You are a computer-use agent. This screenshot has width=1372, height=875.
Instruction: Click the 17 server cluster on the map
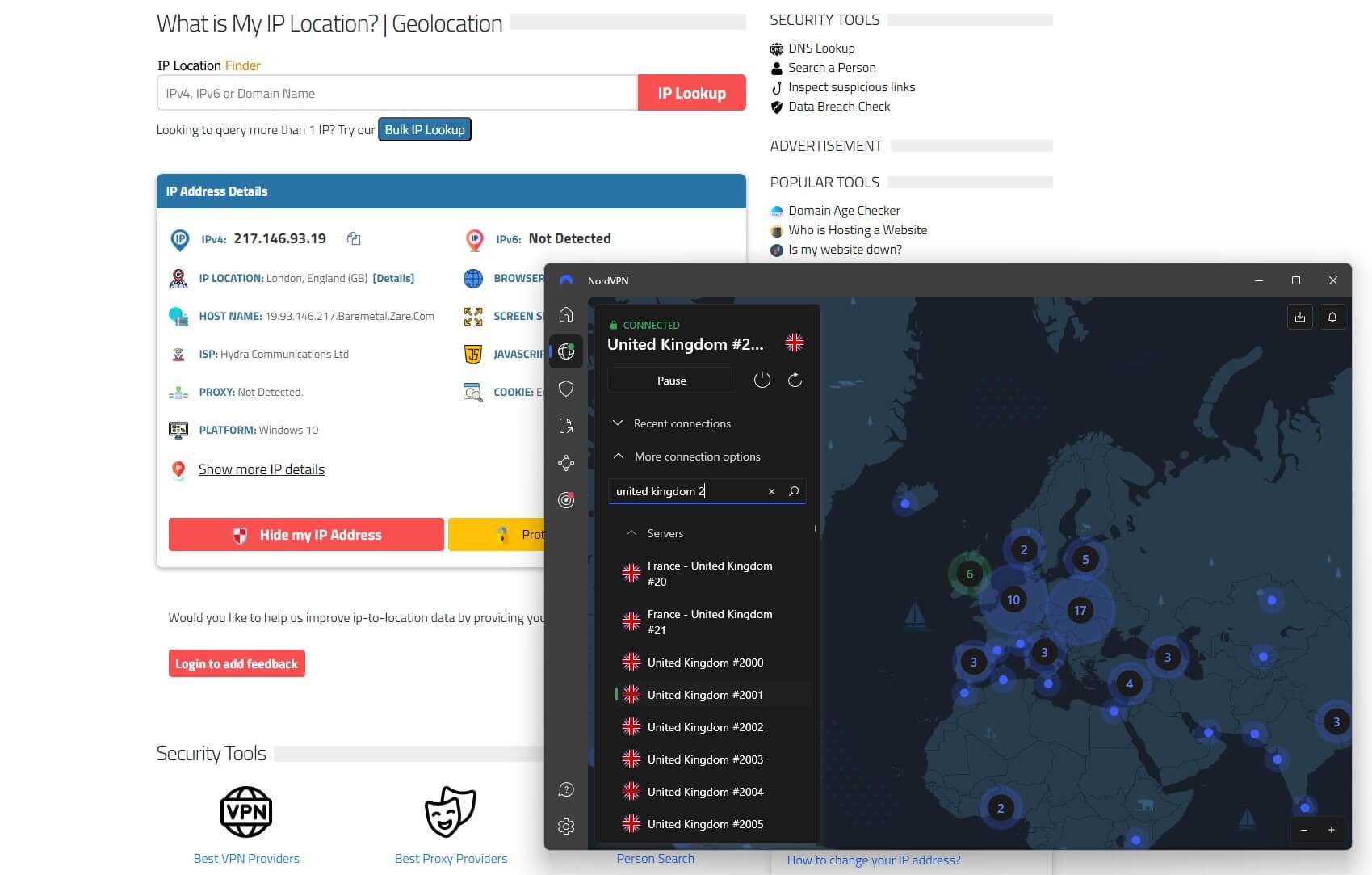tap(1080, 610)
